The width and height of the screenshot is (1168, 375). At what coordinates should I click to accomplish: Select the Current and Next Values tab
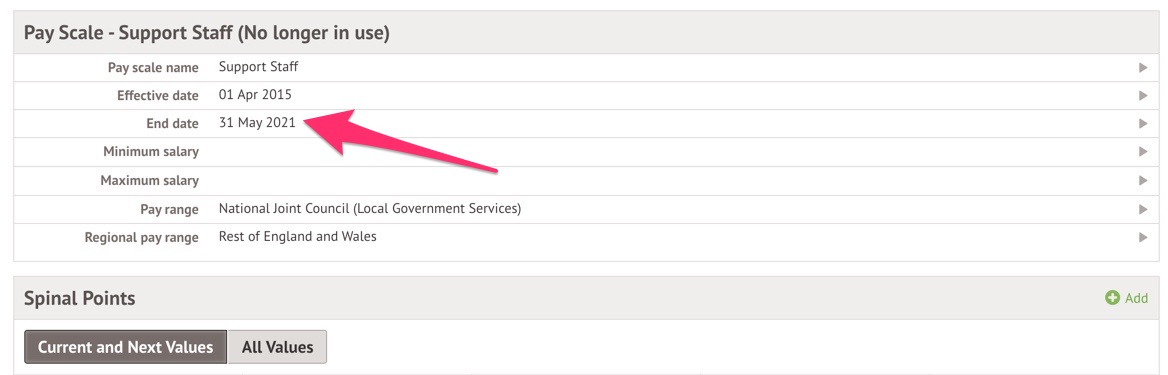pos(125,347)
